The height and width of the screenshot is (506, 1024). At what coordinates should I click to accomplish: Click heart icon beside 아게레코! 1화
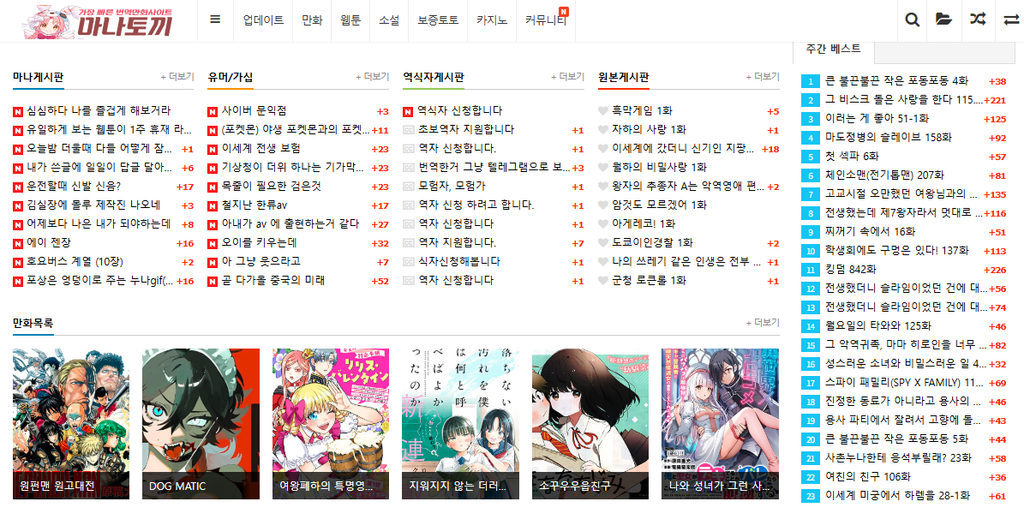coord(603,223)
